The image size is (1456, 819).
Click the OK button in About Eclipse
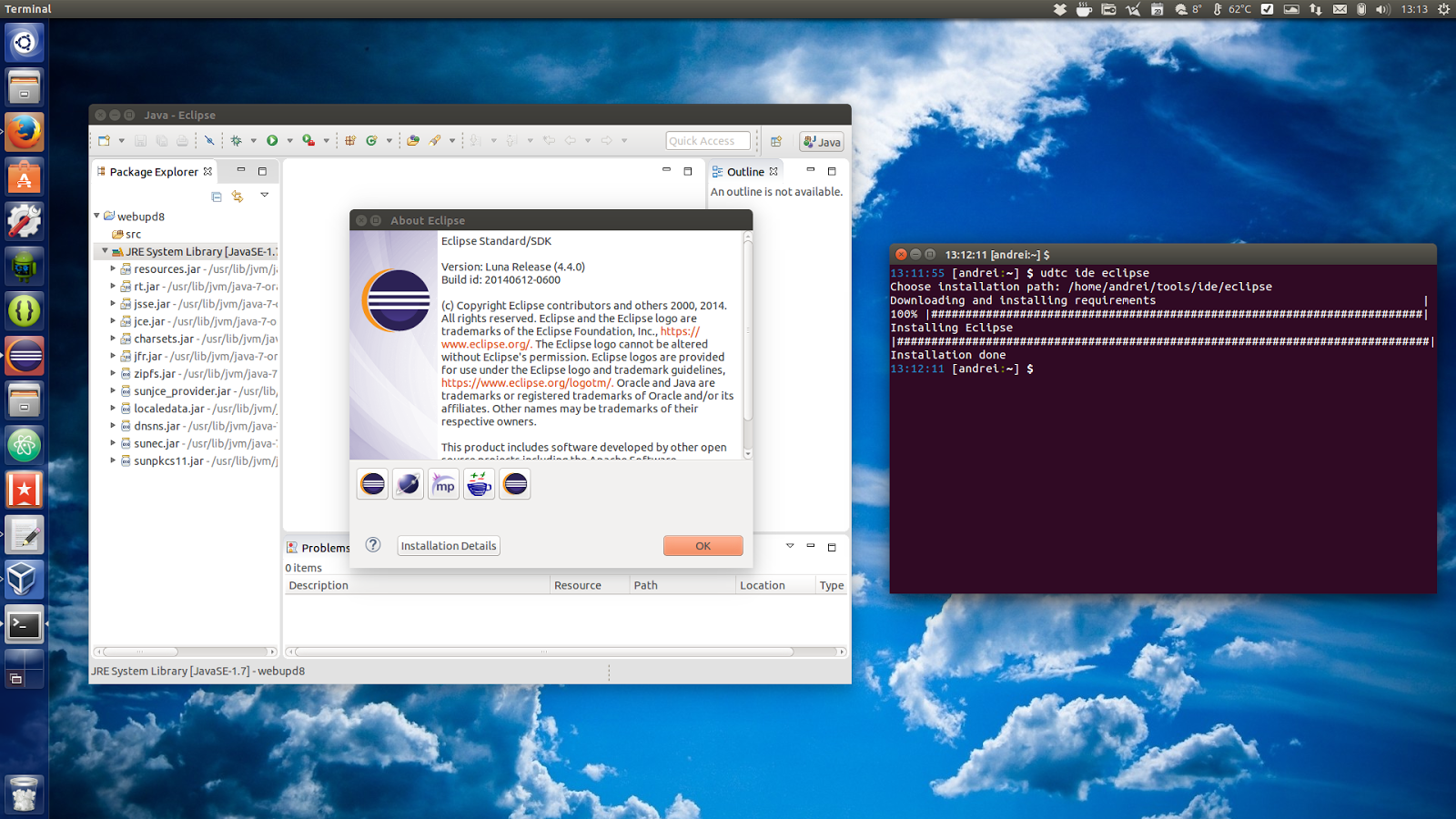[703, 545]
